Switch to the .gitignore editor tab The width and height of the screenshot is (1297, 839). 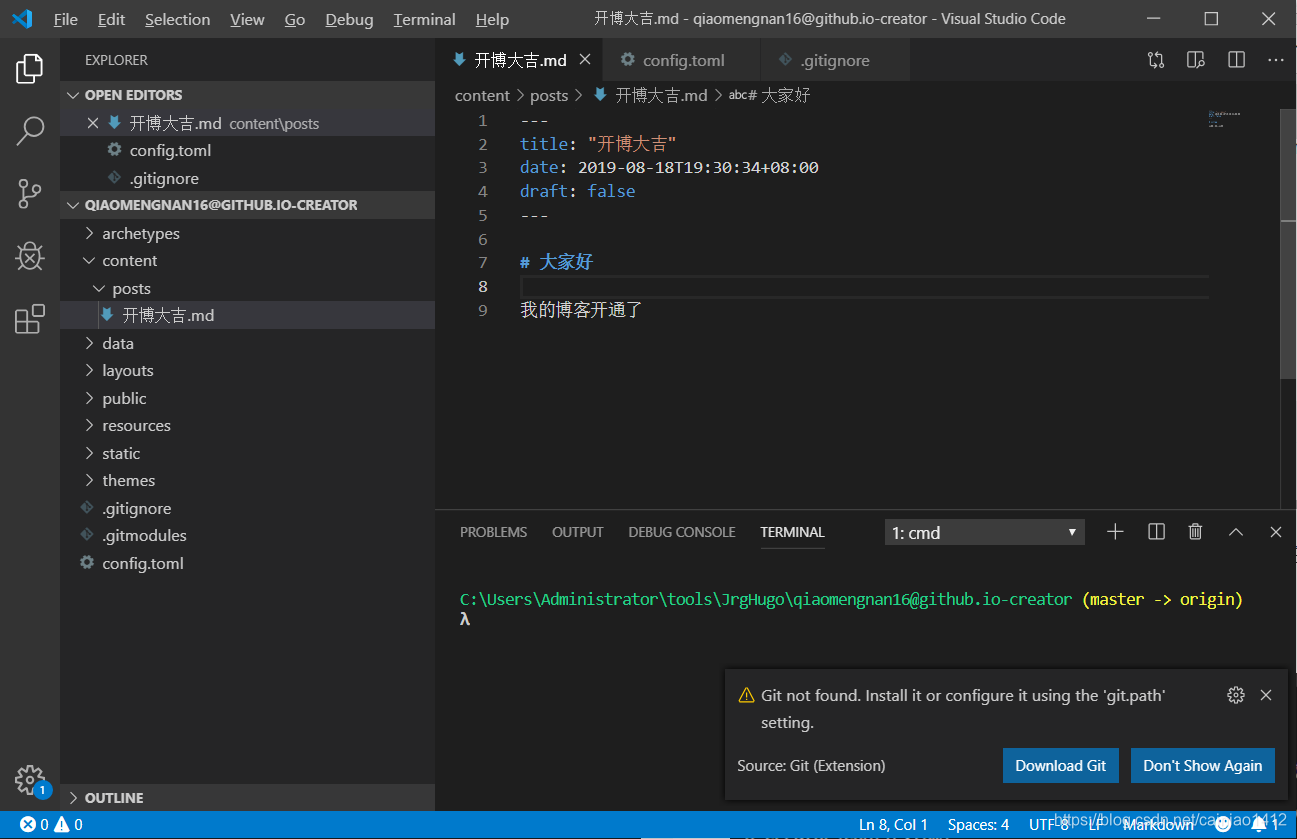pos(835,60)
